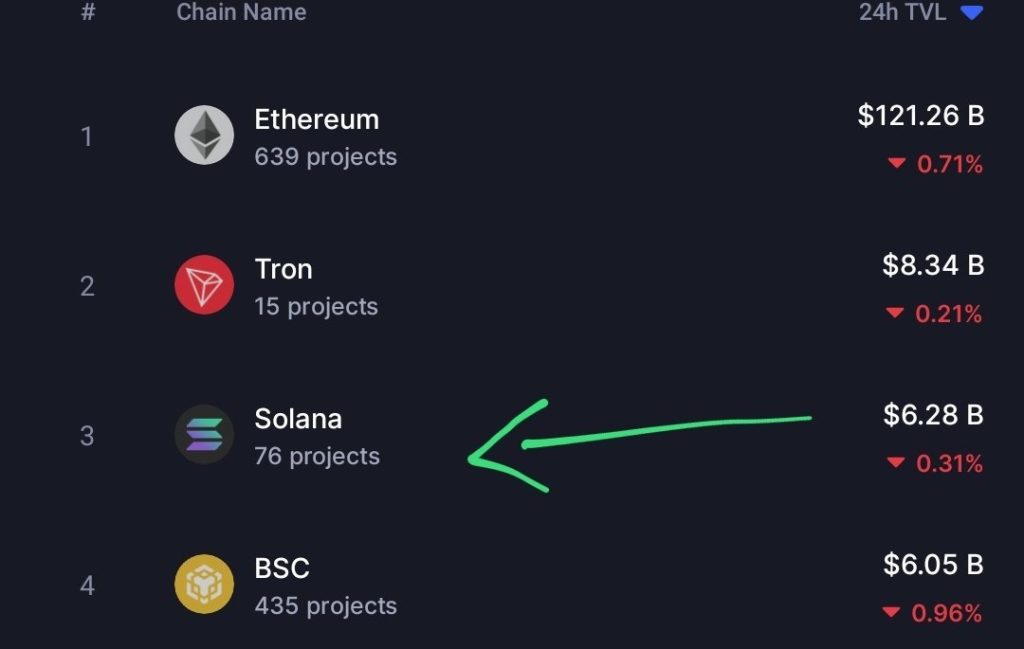The width and height of the screenshot is (1024, 649).
Task: Click Solana's $6.28 B TVL value
Action: click(933, 415)
